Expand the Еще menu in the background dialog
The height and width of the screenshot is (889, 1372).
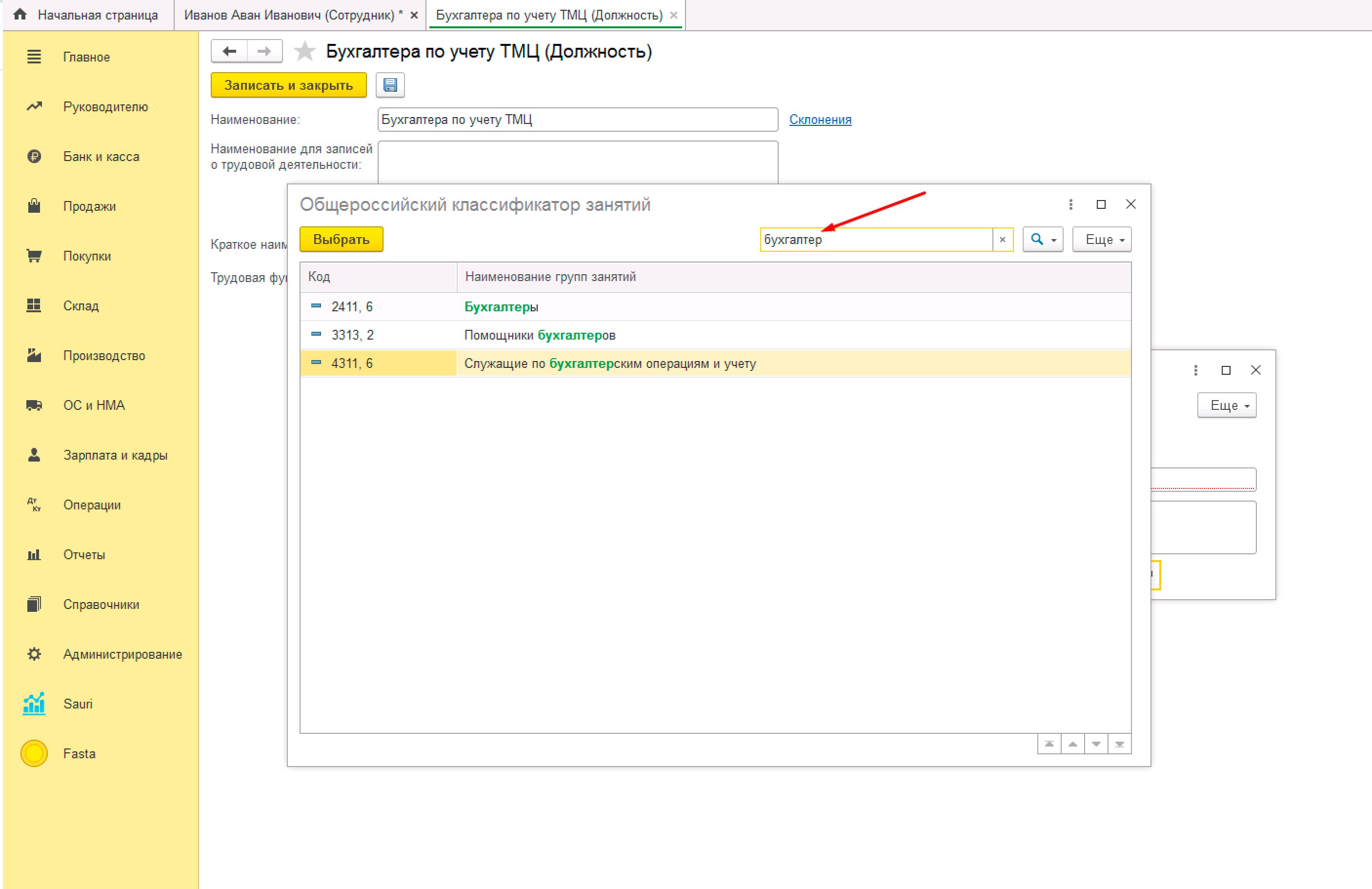click(x=1226, y=405)
